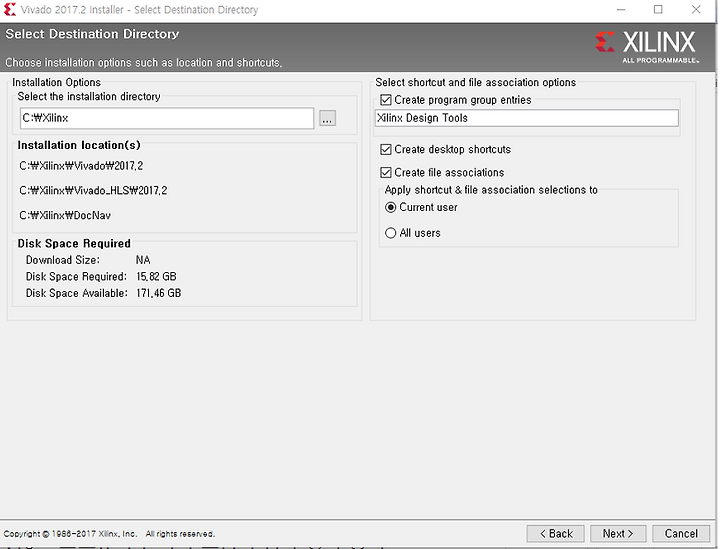Click the Disk Space Available value 171.46 GB
The image size is (720, 549).
[158, 293]
